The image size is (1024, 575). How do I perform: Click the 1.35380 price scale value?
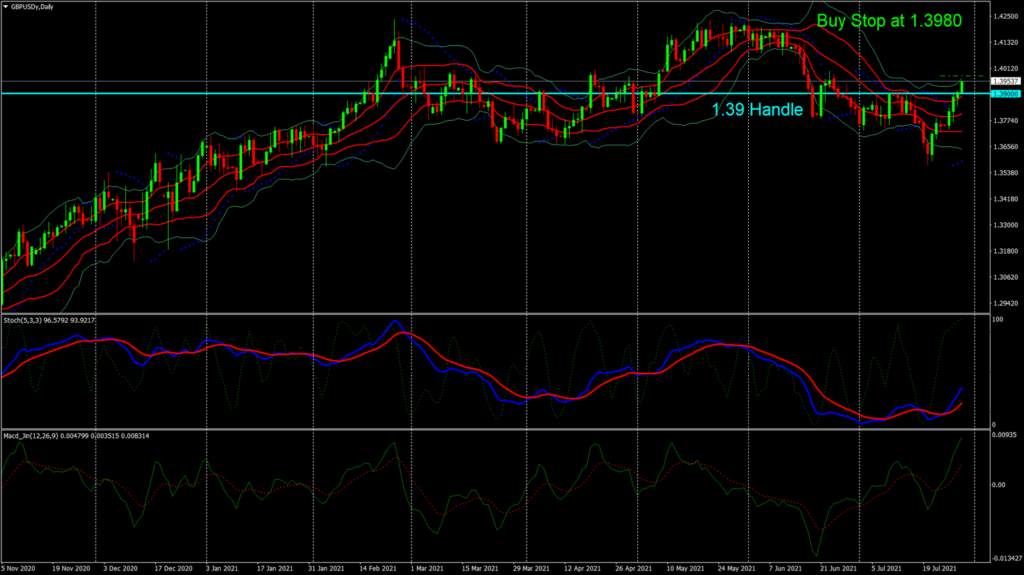1006,173
